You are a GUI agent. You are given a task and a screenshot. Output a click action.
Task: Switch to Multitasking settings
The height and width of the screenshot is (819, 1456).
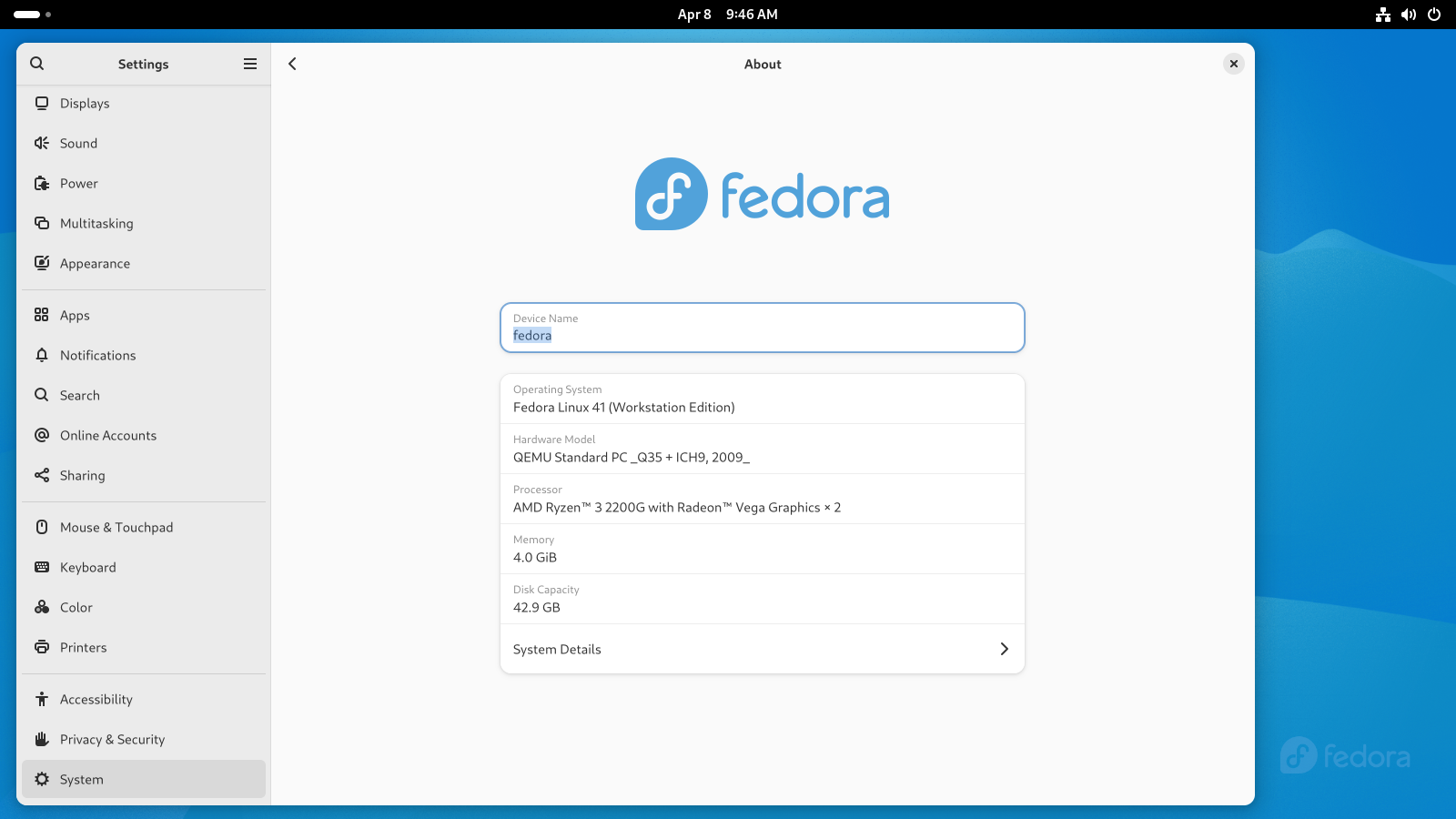point(95,223)
